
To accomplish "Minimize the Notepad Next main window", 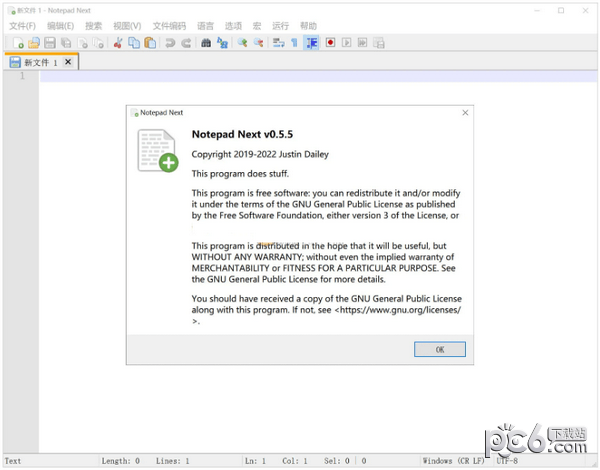I will tap(537, 11).
